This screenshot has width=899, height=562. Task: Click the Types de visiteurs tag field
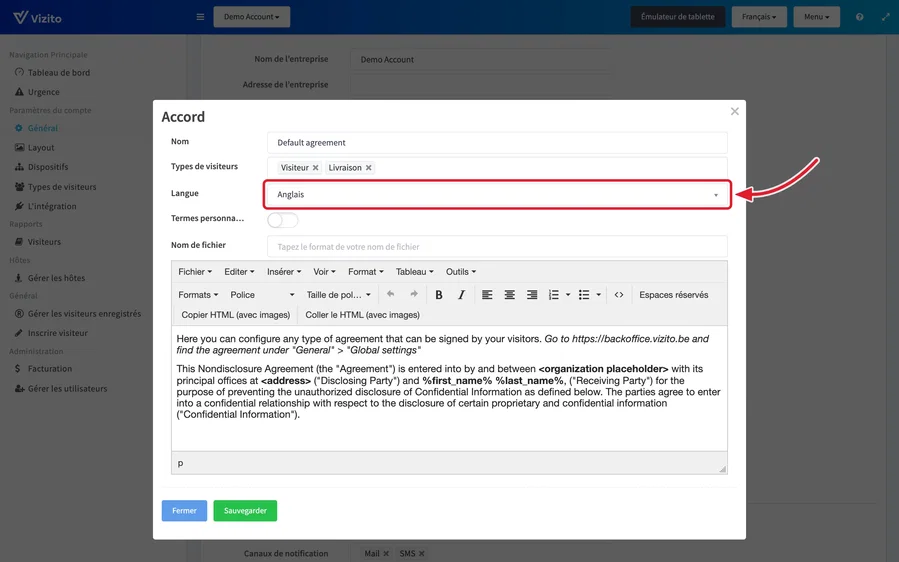click(x=497, y=167)
